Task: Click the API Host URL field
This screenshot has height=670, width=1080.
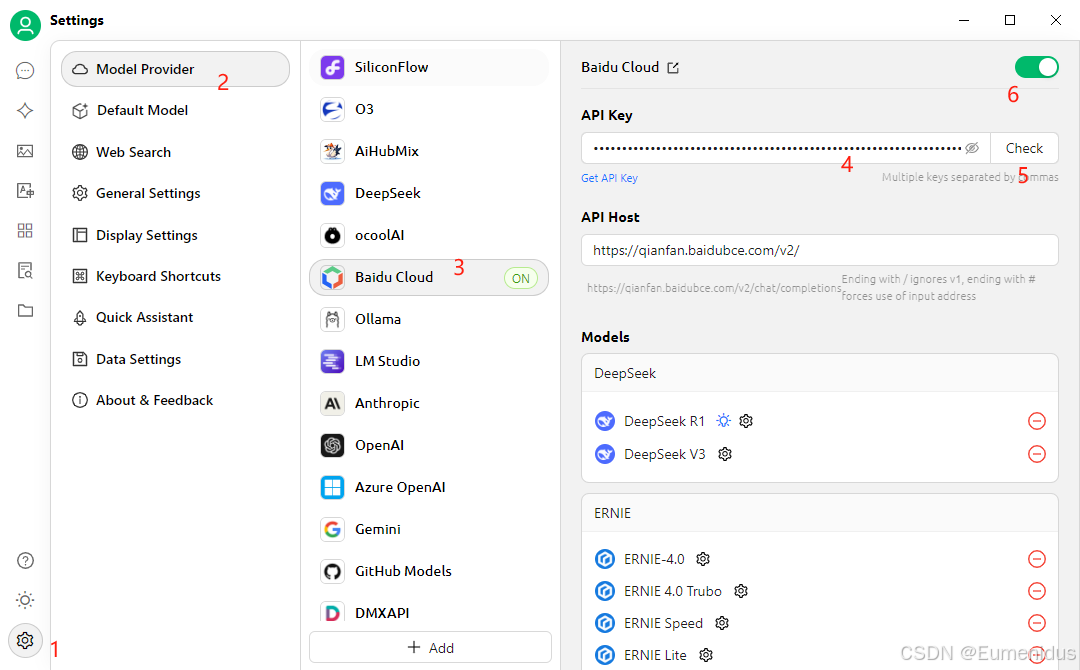Action: 820,250
